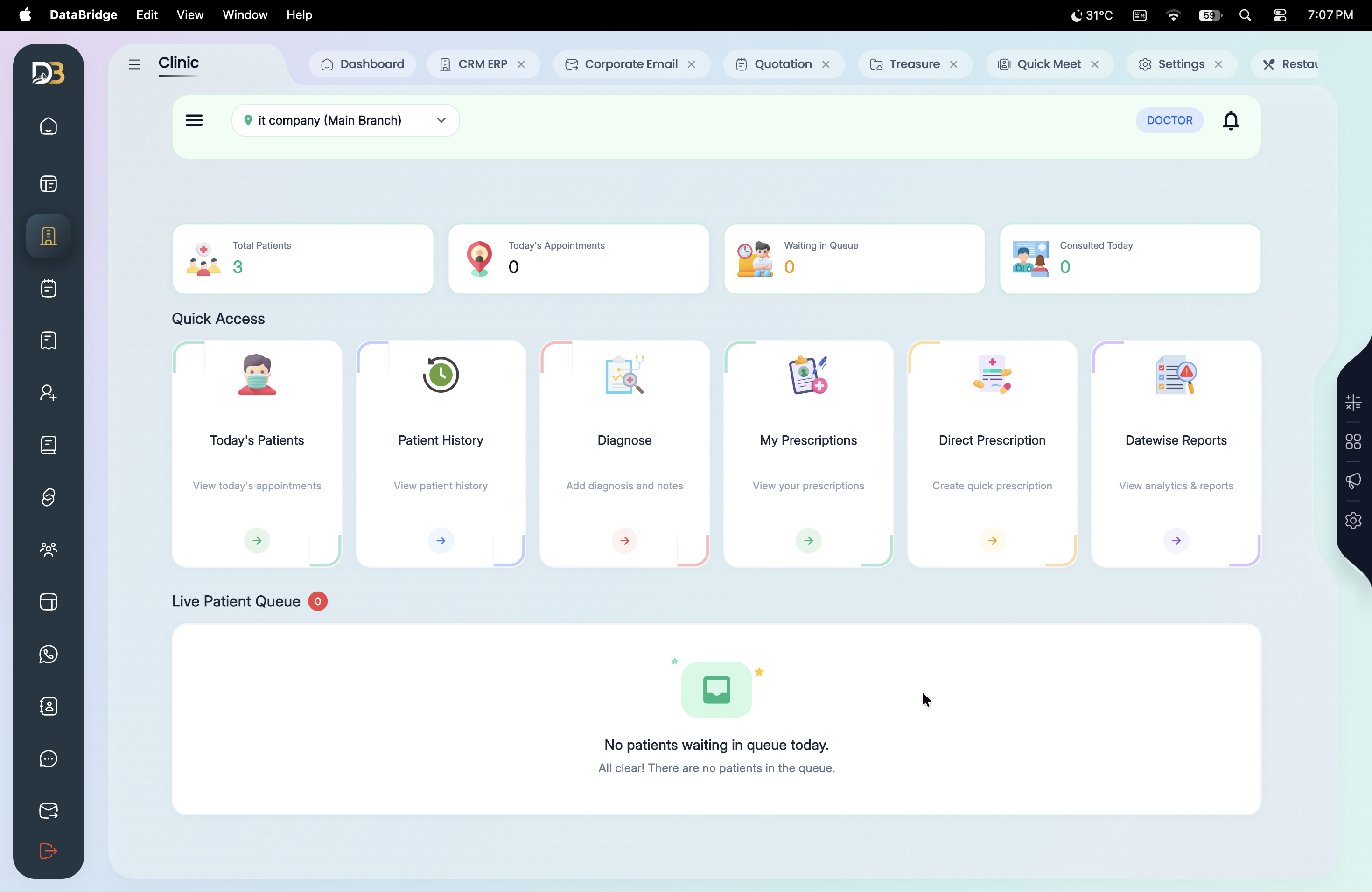This screenshot has width=1372, height=892.
Task: Open the Quotation tab
Action: pos(784,64)
